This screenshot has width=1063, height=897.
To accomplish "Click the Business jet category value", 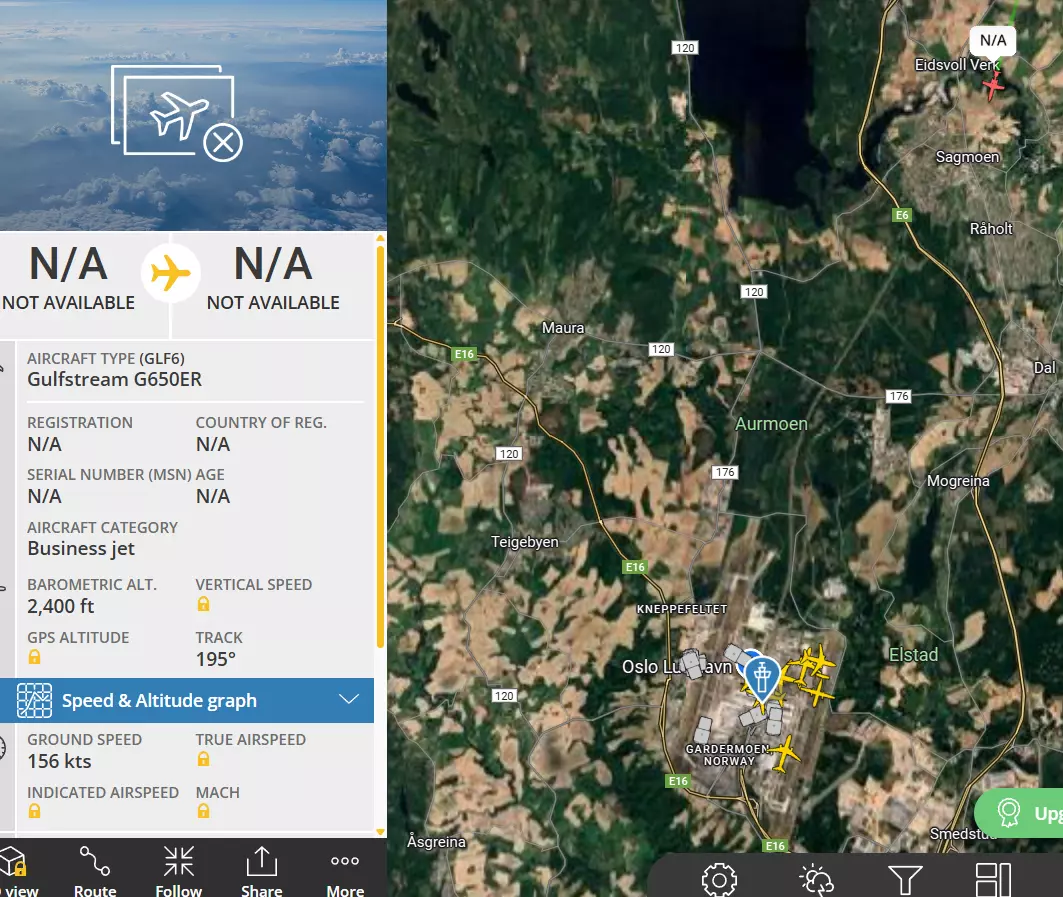I will [x=81, y=549].
